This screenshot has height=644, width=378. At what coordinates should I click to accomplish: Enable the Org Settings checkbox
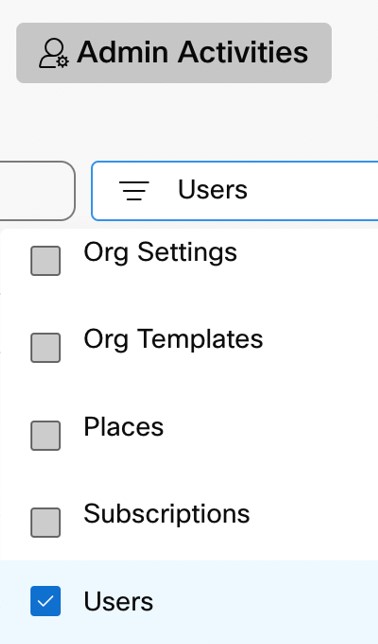tap(46, 260)
